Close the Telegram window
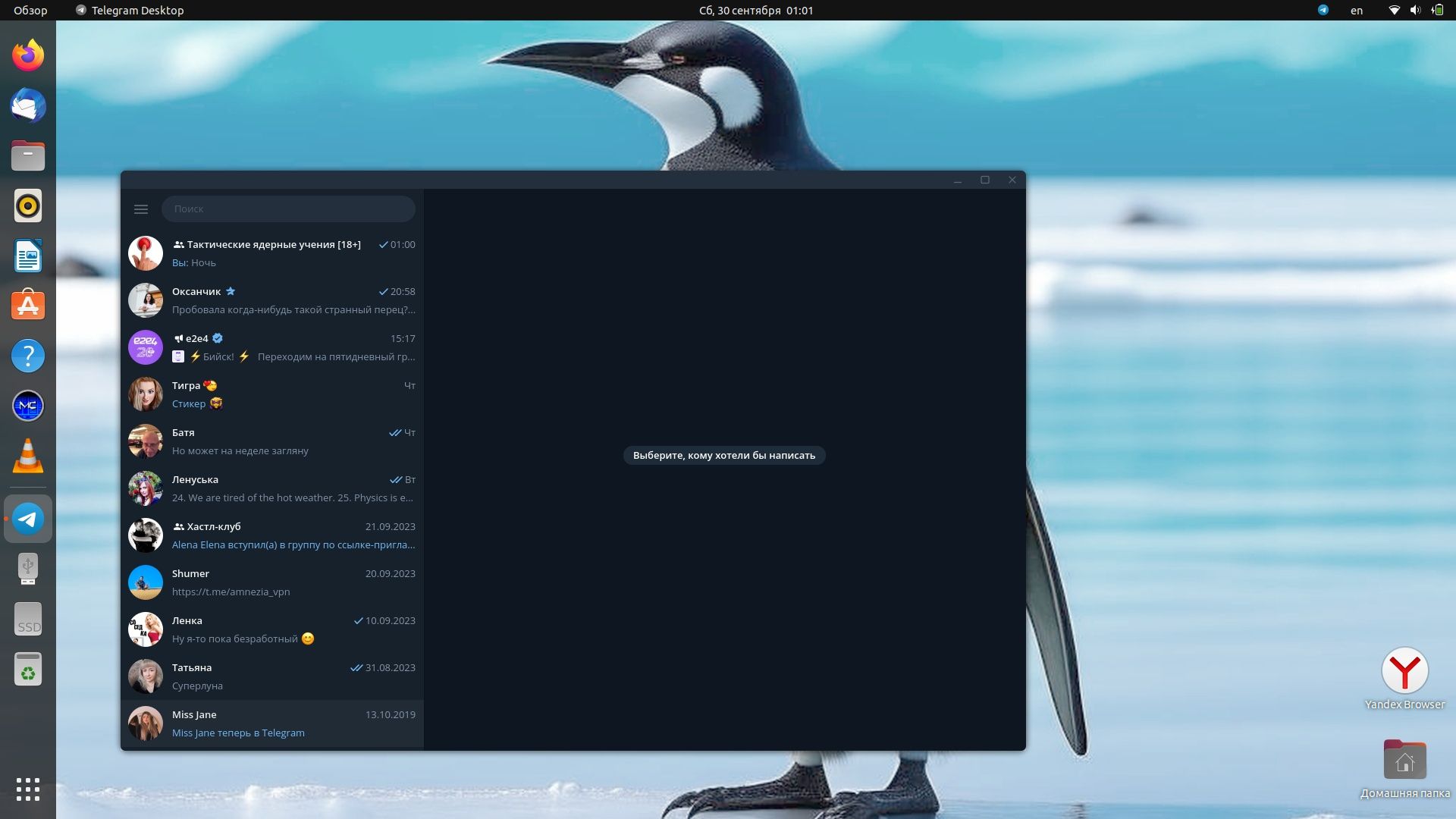The image size is (1456, 819). click(x=1012, y=180)
